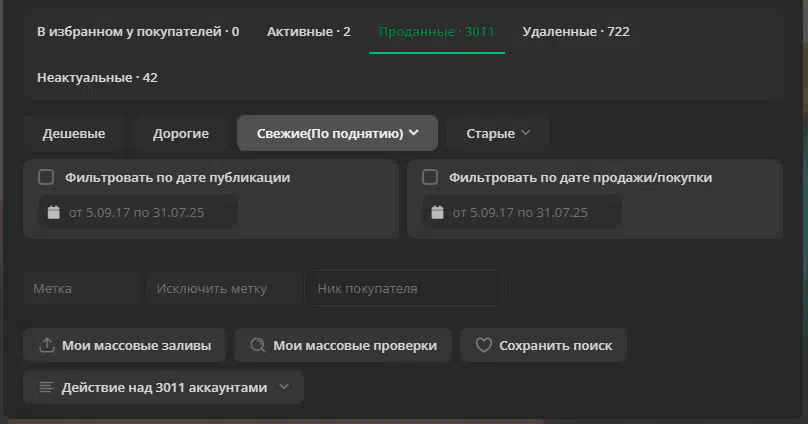Focus the 'Ник покупателя' input field
This screenshot has height=424, width=808.
[406, 289]
